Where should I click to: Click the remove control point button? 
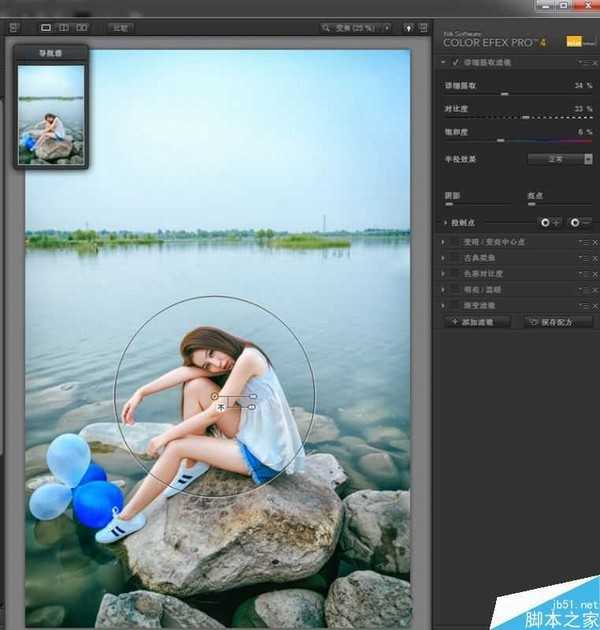coord(579,222)
